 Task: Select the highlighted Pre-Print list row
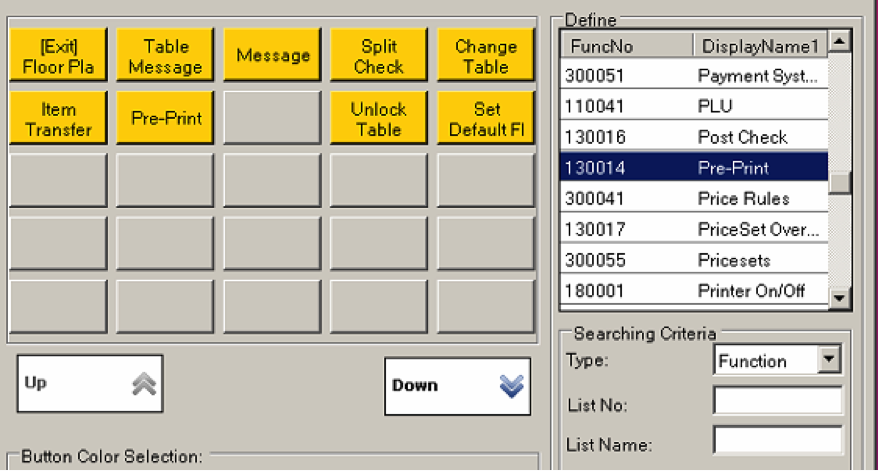pos(695,168)
